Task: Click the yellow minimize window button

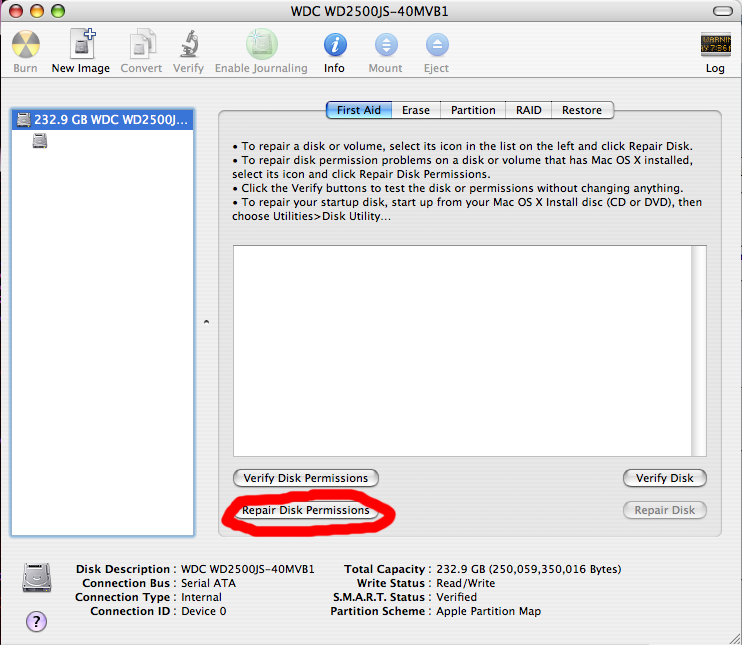Action: 37,11
